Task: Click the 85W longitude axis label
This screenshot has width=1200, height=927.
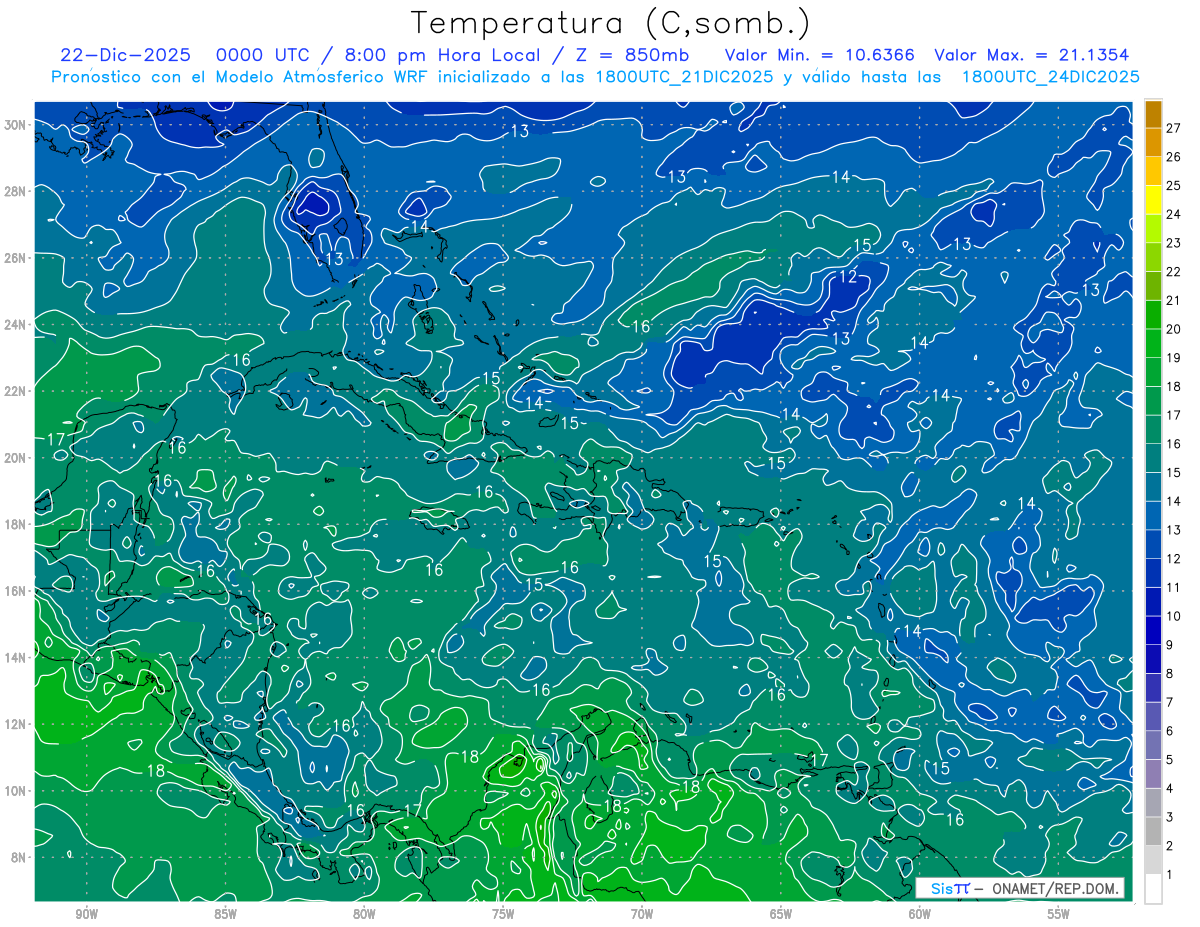Action: coord(225,915)
